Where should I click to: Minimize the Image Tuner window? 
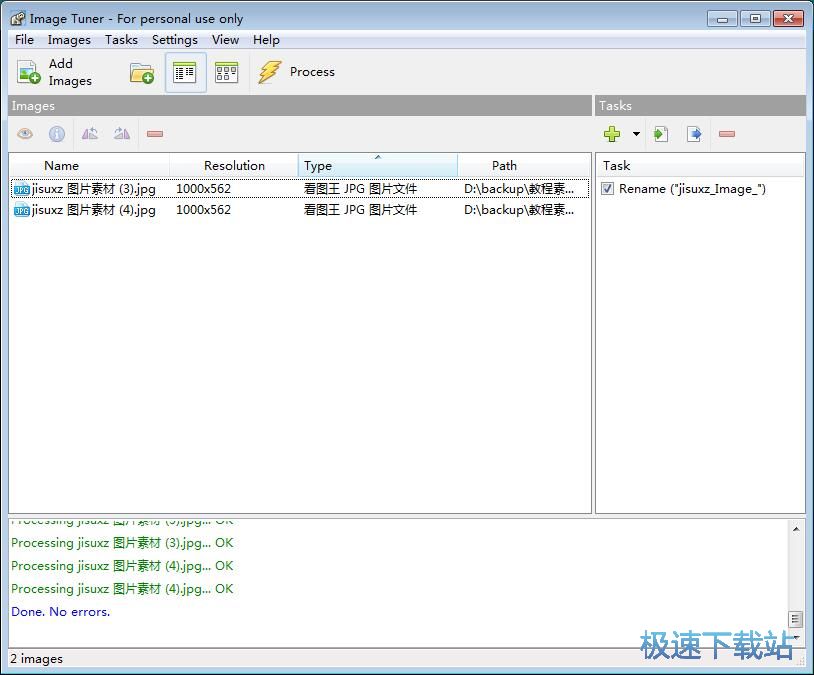coord(722,19)
